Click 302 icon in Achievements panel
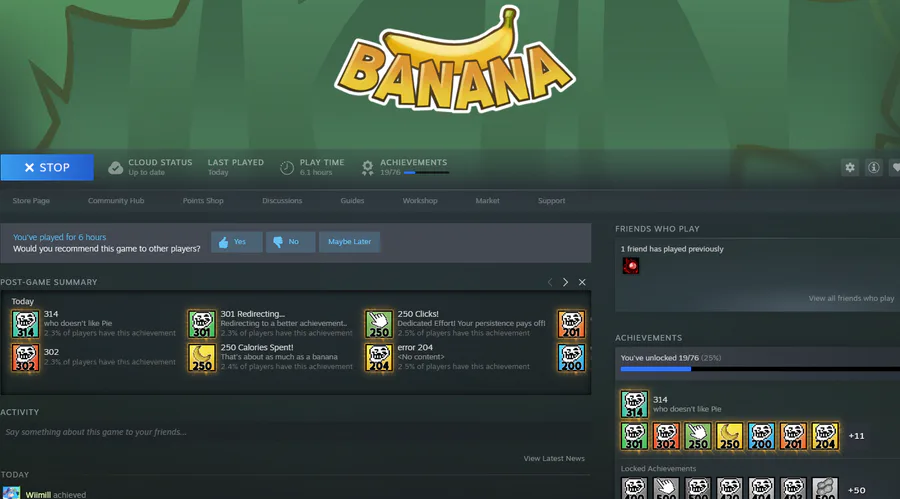The width and height of the screenshot is (900, 499). pos(666,436)
